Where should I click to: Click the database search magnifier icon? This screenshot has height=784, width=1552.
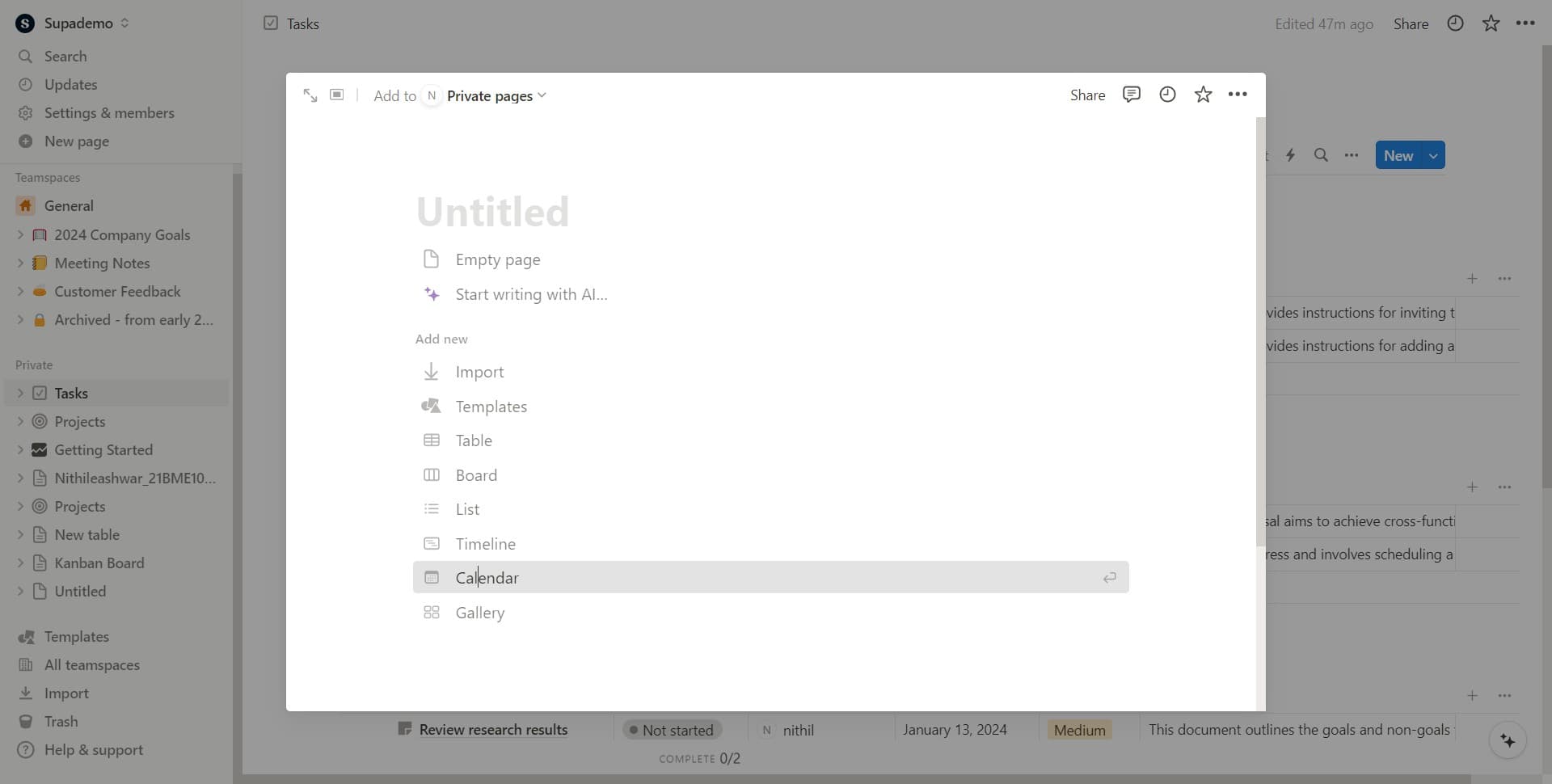1322,154
